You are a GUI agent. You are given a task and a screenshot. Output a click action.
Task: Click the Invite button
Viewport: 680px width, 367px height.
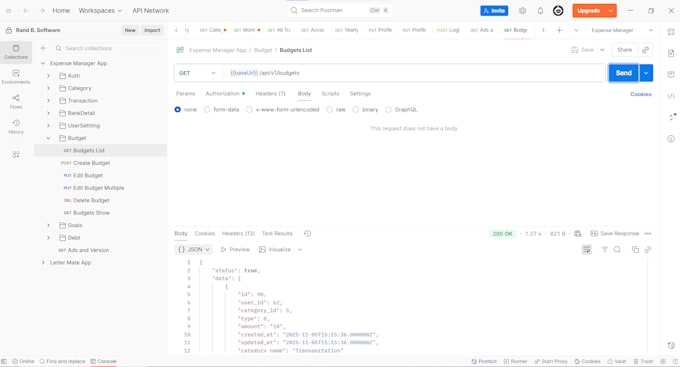tap(494, 10)
